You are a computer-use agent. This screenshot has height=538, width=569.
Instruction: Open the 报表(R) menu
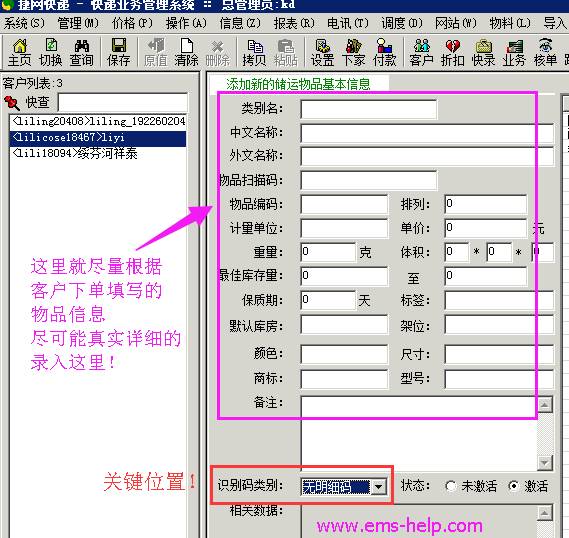(x=294, y=24)
